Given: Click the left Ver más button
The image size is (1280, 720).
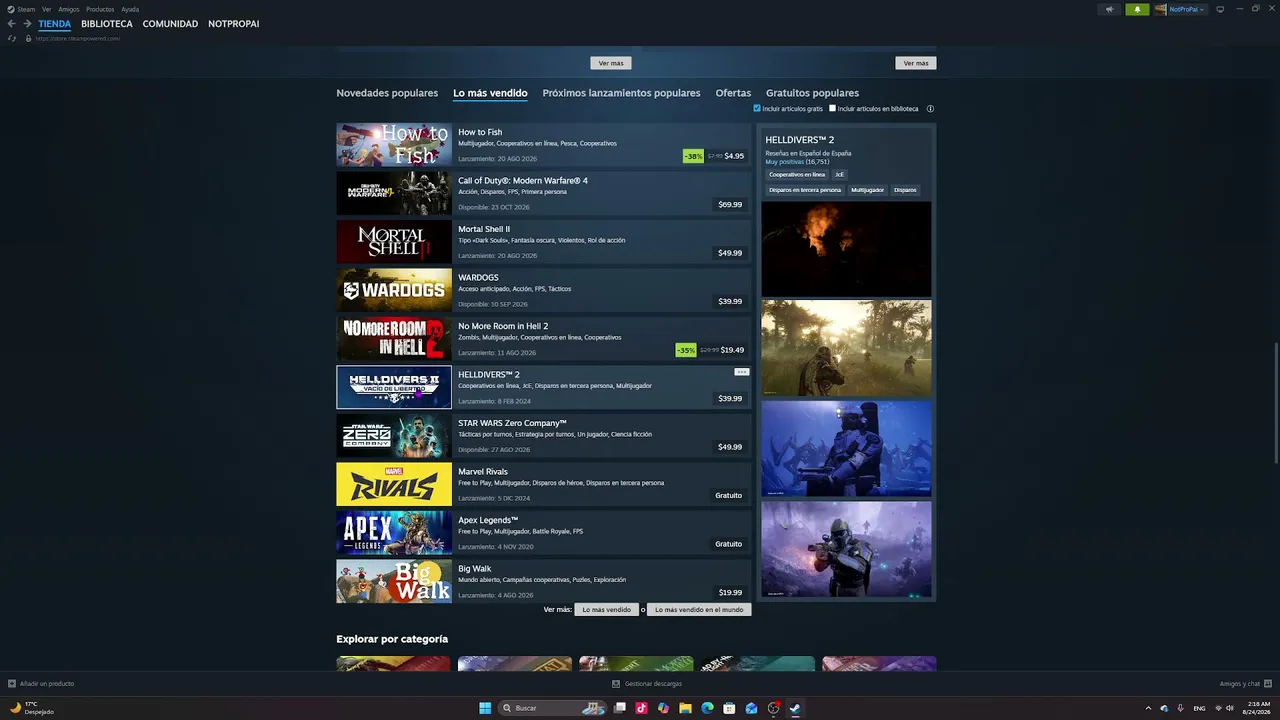Looking at the screenshot, I should [611, 63].
